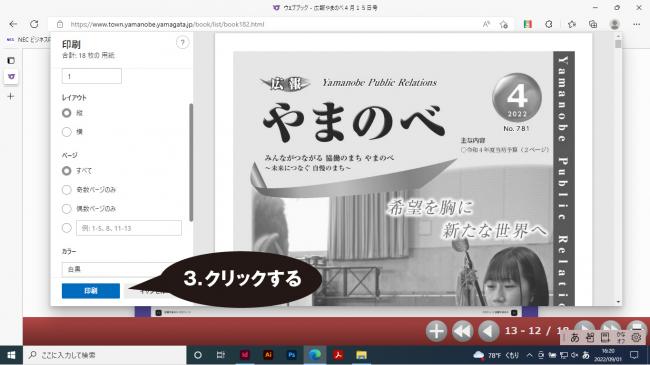
Task: Open taskbar clock showing 2022/09/01
Action: click(608, 355)
